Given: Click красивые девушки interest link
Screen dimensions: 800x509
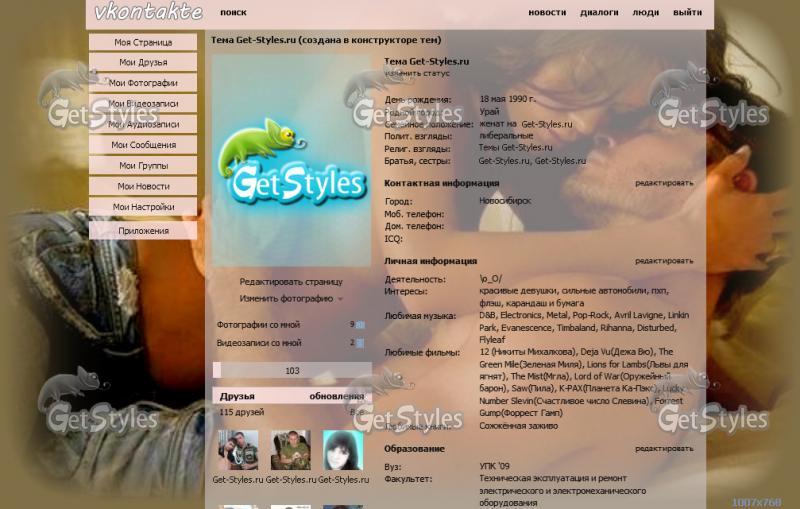Looking at the screenshot, I should click(x=518, y=290).
